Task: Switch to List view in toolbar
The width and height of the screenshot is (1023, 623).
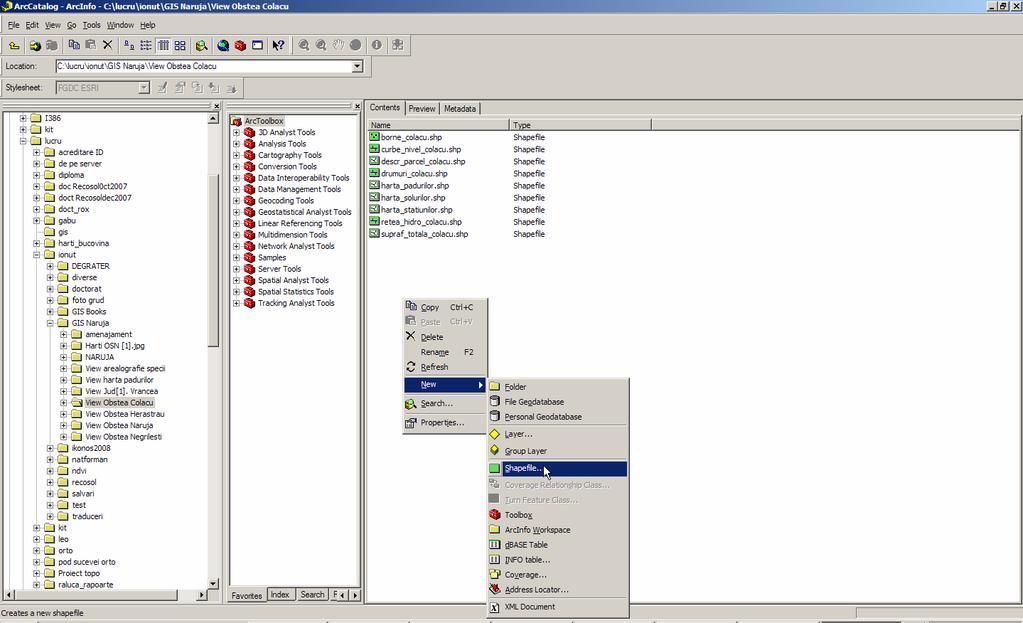Action: 146,45
